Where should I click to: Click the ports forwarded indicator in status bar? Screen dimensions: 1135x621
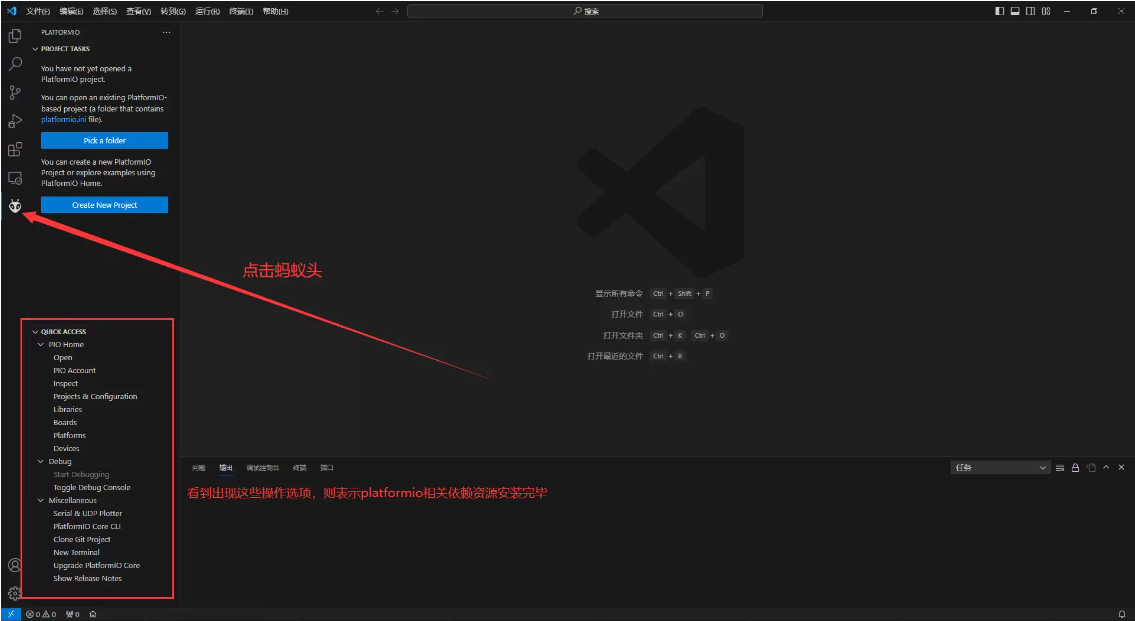(72, 614)
